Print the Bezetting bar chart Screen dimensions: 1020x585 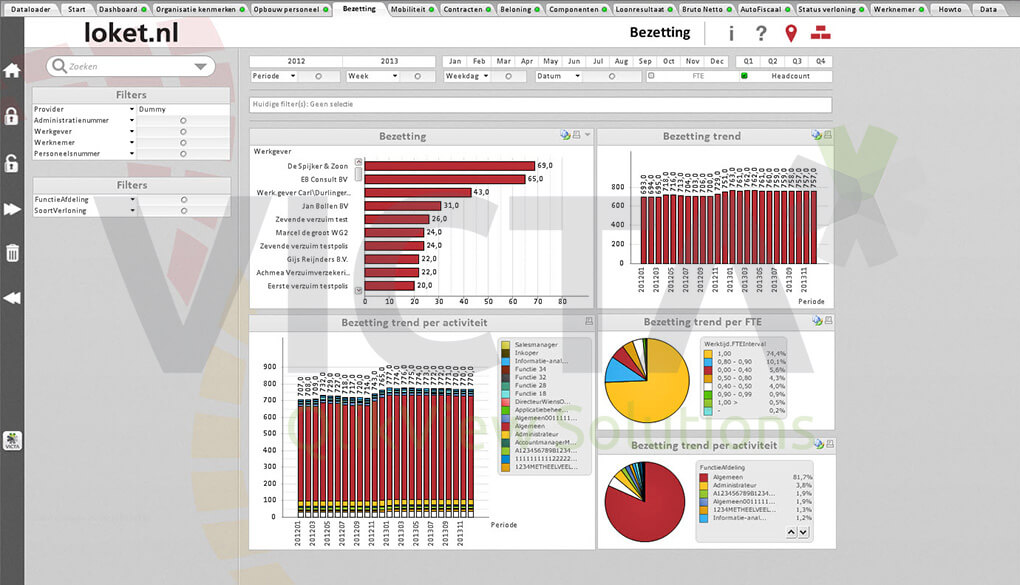coord(576,135)
